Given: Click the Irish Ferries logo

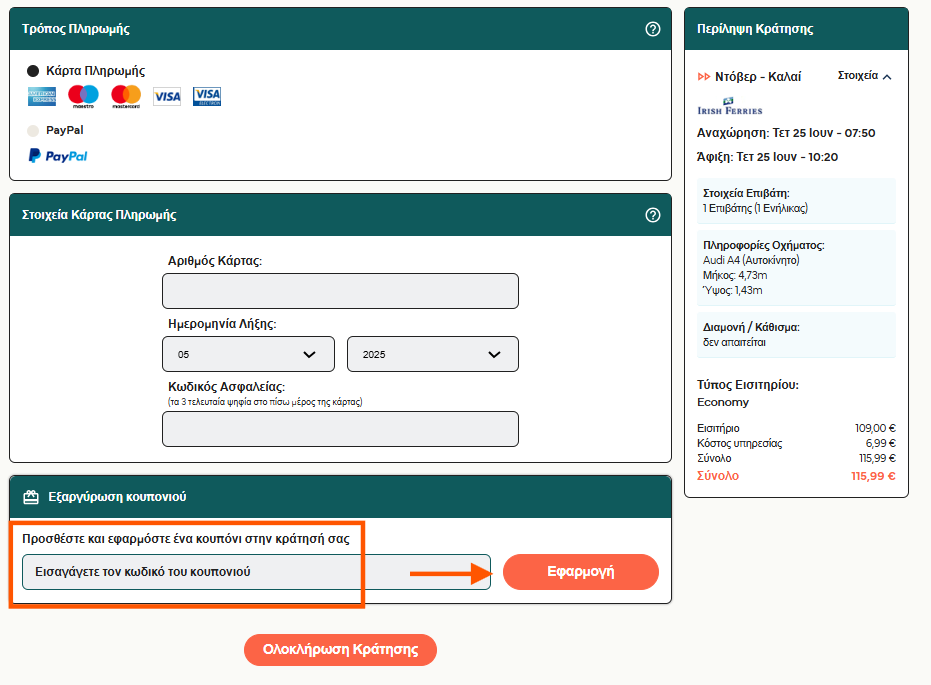Looking at the screenshot, I should [x=729, y=106].
